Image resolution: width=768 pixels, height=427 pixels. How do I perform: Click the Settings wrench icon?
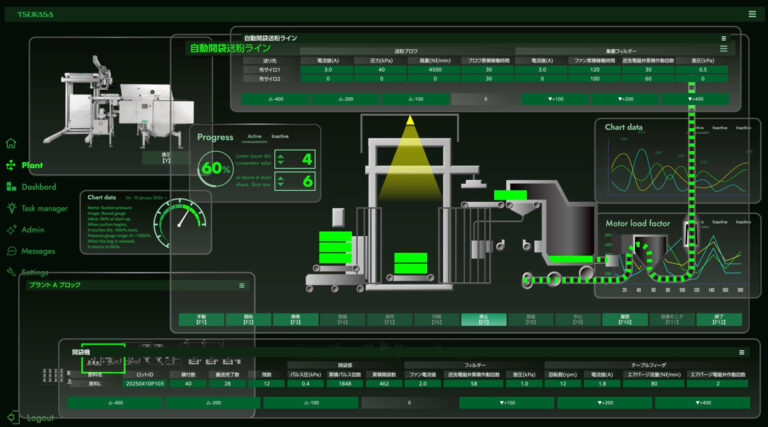click(x=11, y=272)
